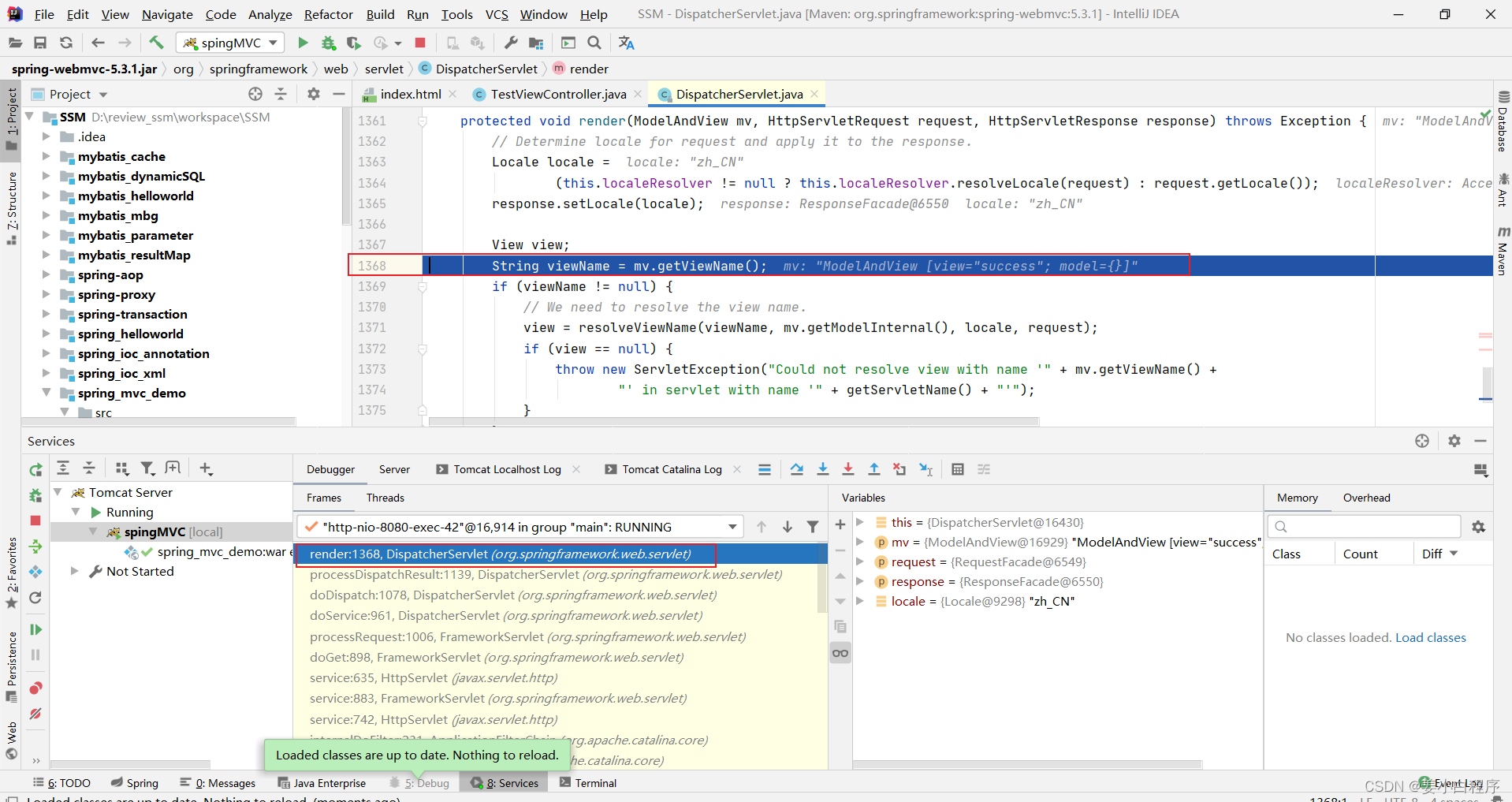Screen dimensions: 1512x802
Task: Stop the server with the red square in Services
Action: tap(35, 520)
